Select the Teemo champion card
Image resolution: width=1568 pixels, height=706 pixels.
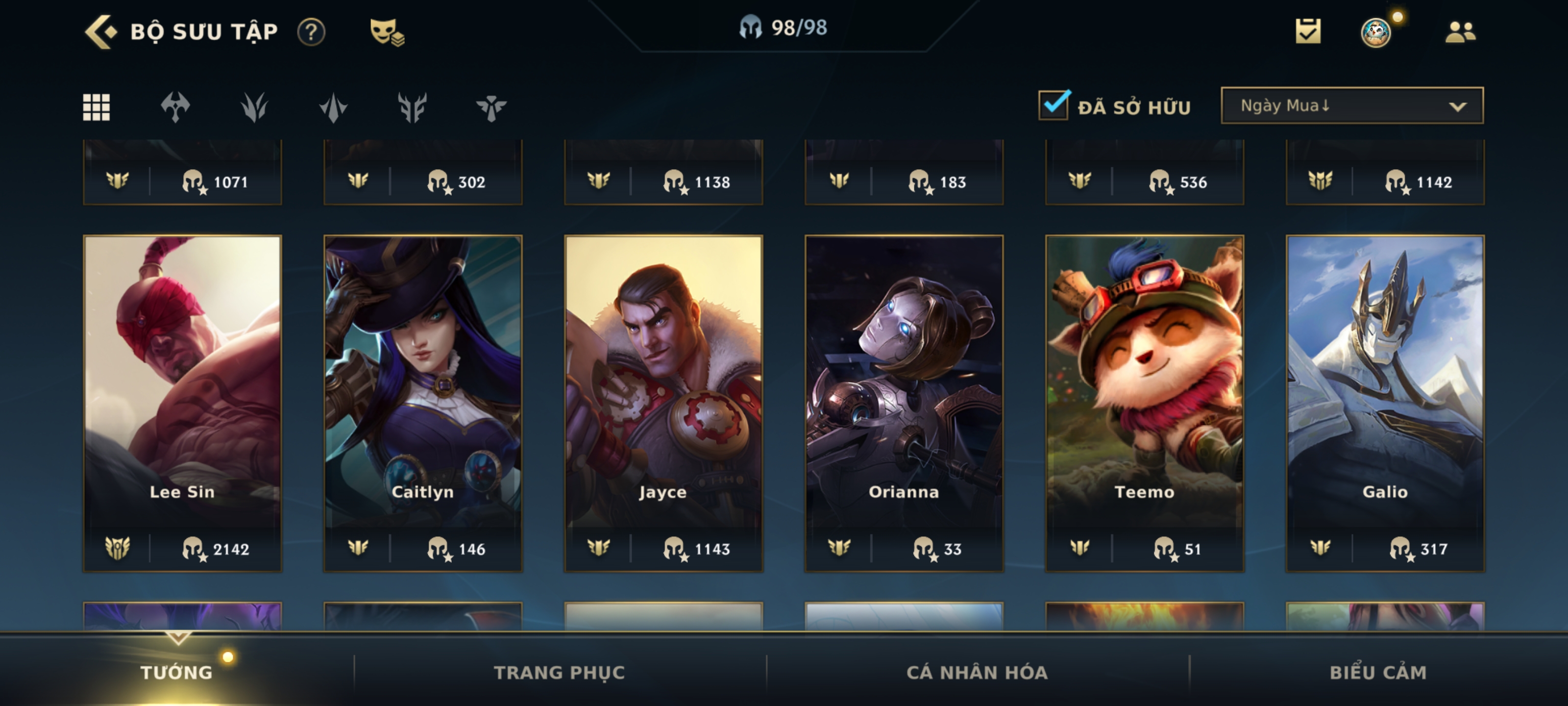click(x=1144, y=403)
